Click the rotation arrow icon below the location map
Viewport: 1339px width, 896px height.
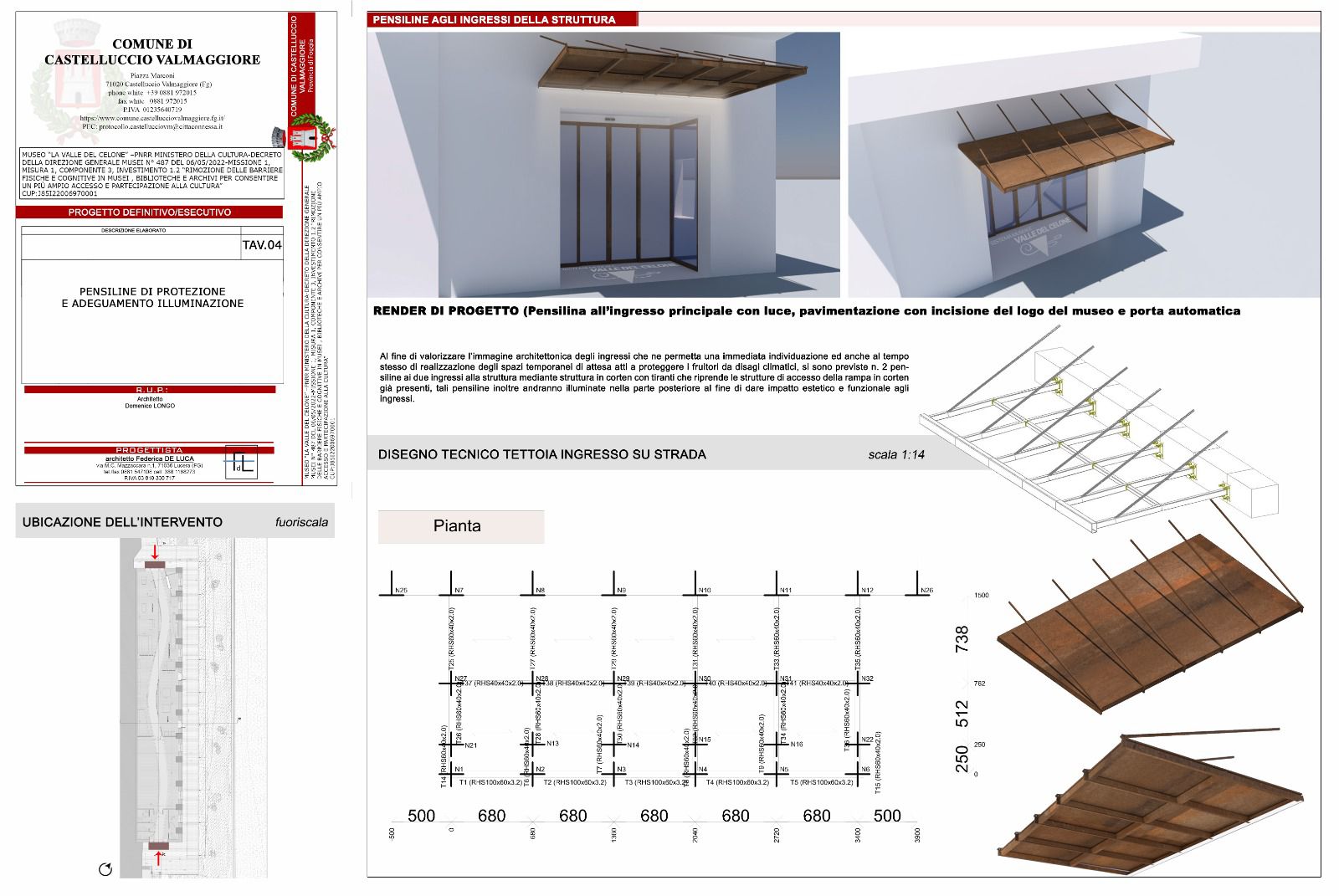pos(105,869)
